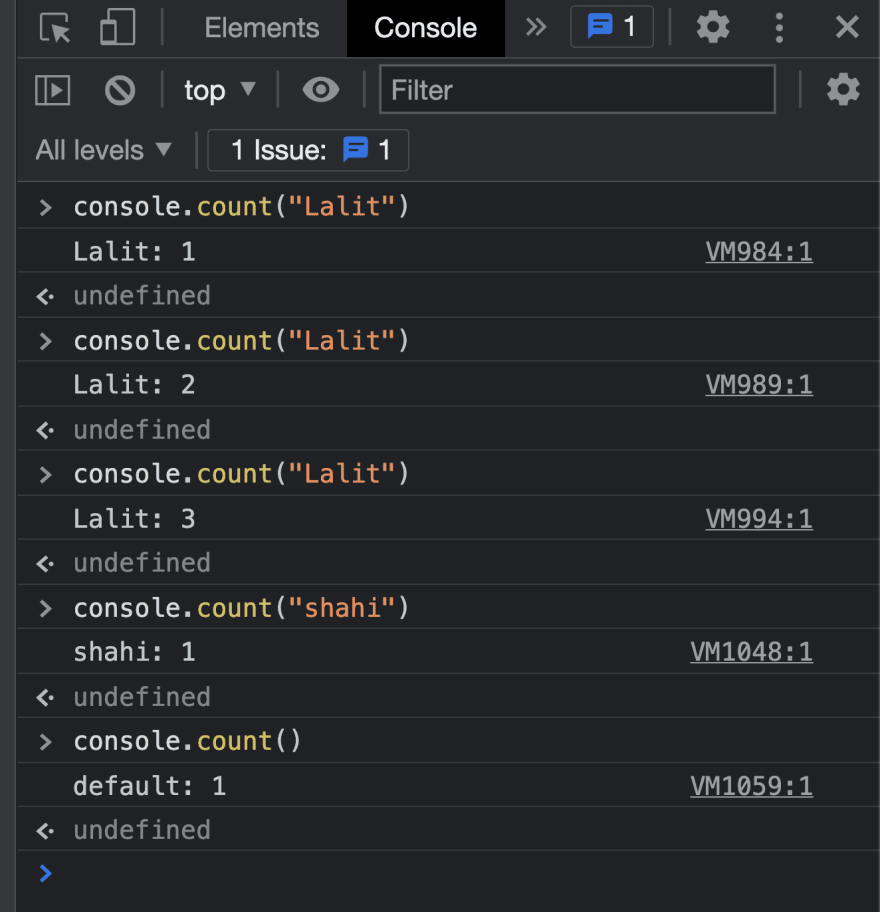
Task: Open the issues counter badge in top bar
Action: pos(611,27)
